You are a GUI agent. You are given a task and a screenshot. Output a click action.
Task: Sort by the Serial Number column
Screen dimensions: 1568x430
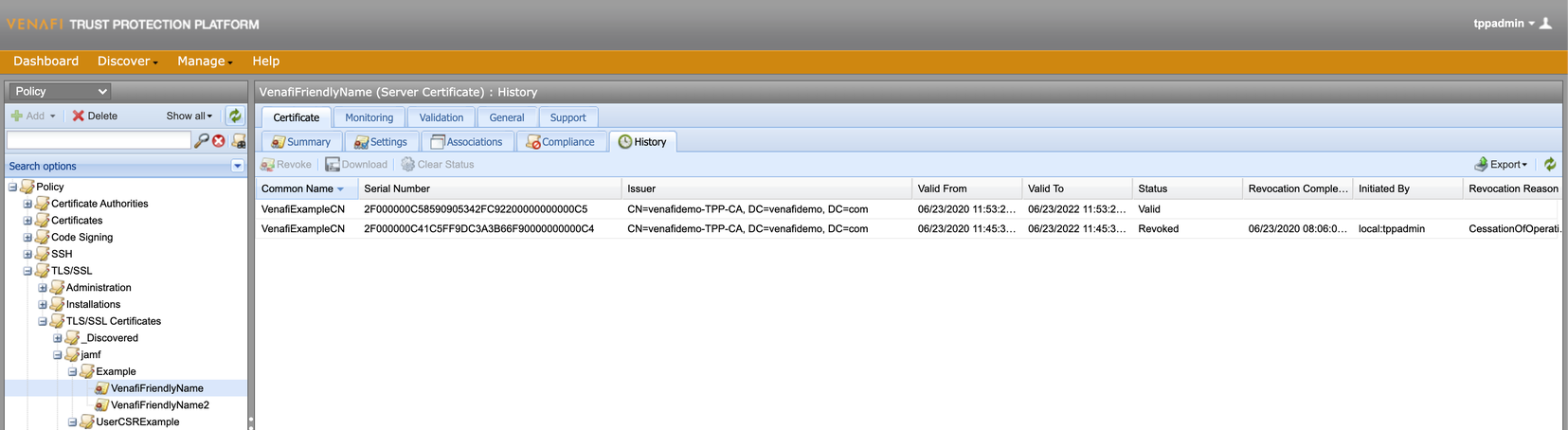[x=490, y=188]
